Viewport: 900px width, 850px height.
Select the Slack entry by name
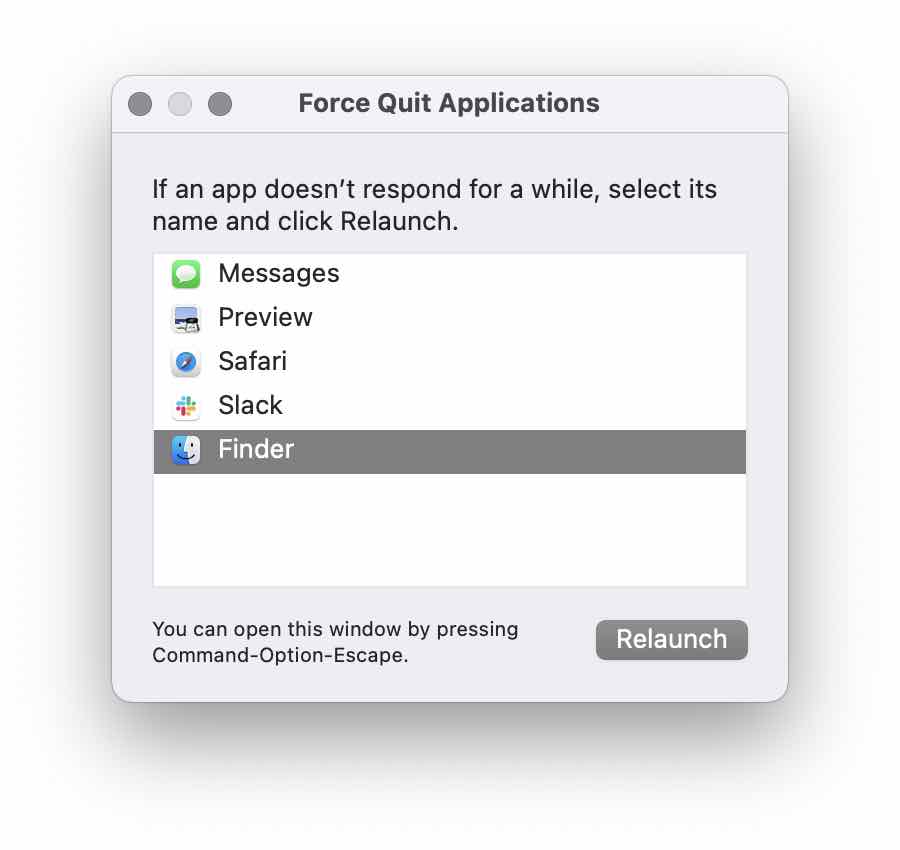tap(250, 406)
